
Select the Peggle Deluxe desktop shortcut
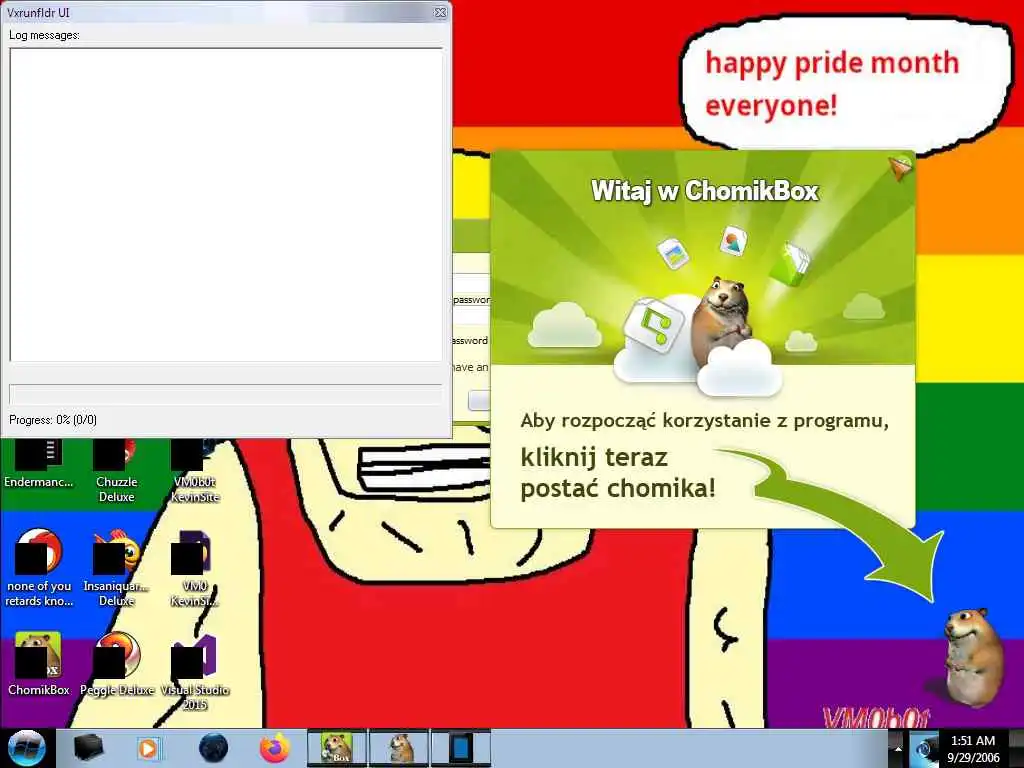coord(117,663)
